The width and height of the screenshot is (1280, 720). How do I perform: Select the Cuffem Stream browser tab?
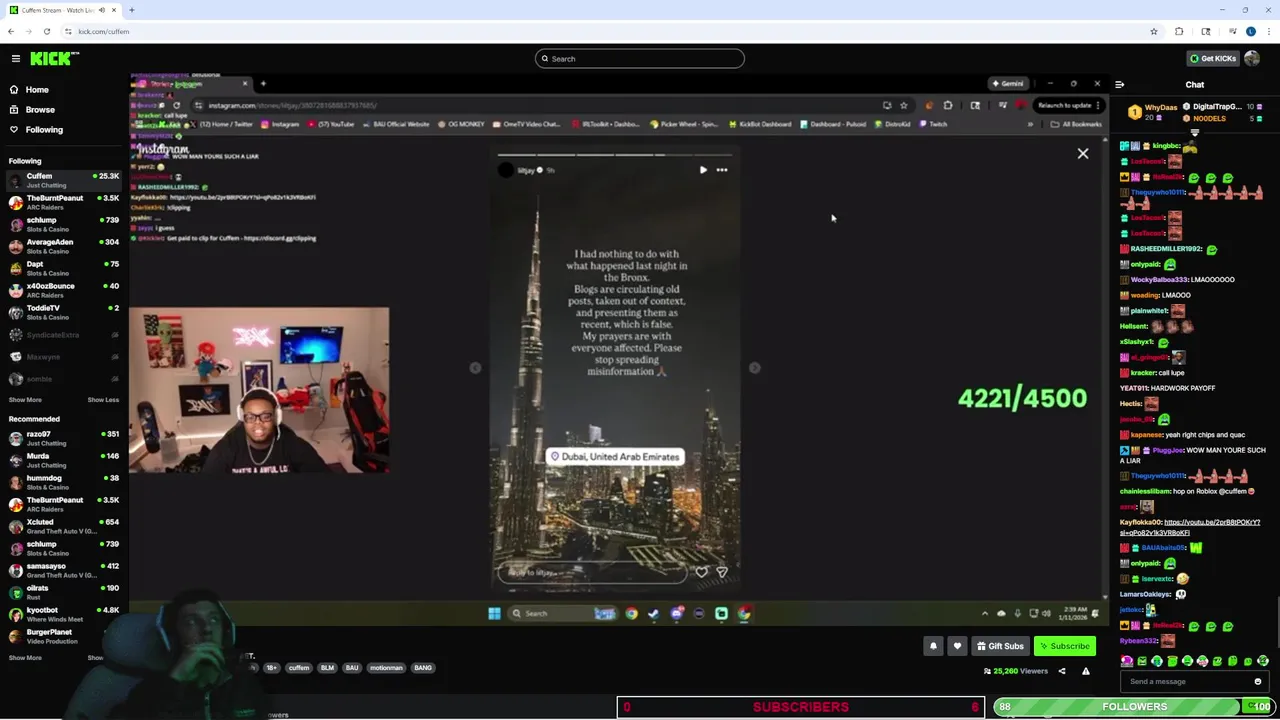62,10
